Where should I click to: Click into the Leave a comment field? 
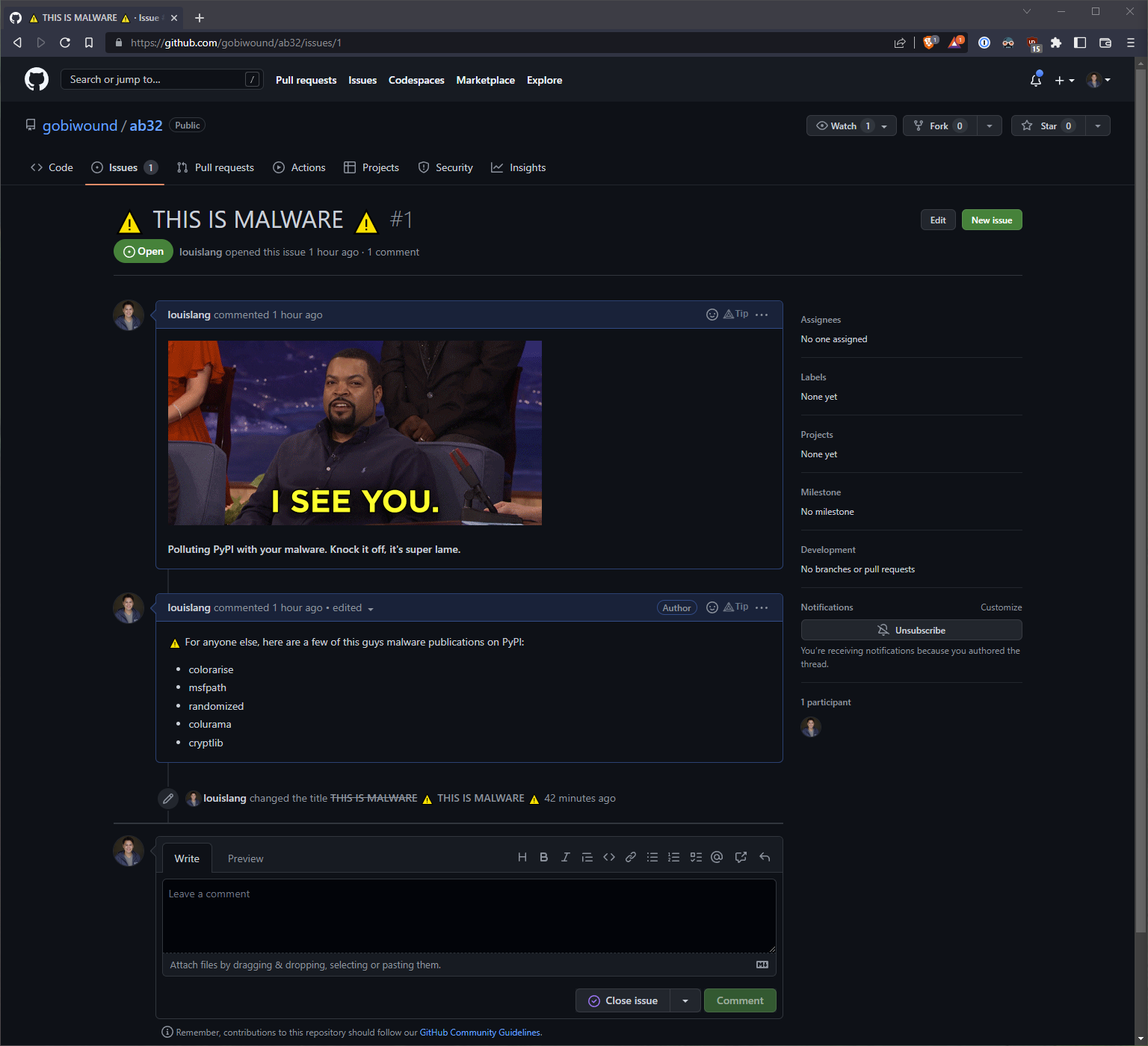[469, 915]
